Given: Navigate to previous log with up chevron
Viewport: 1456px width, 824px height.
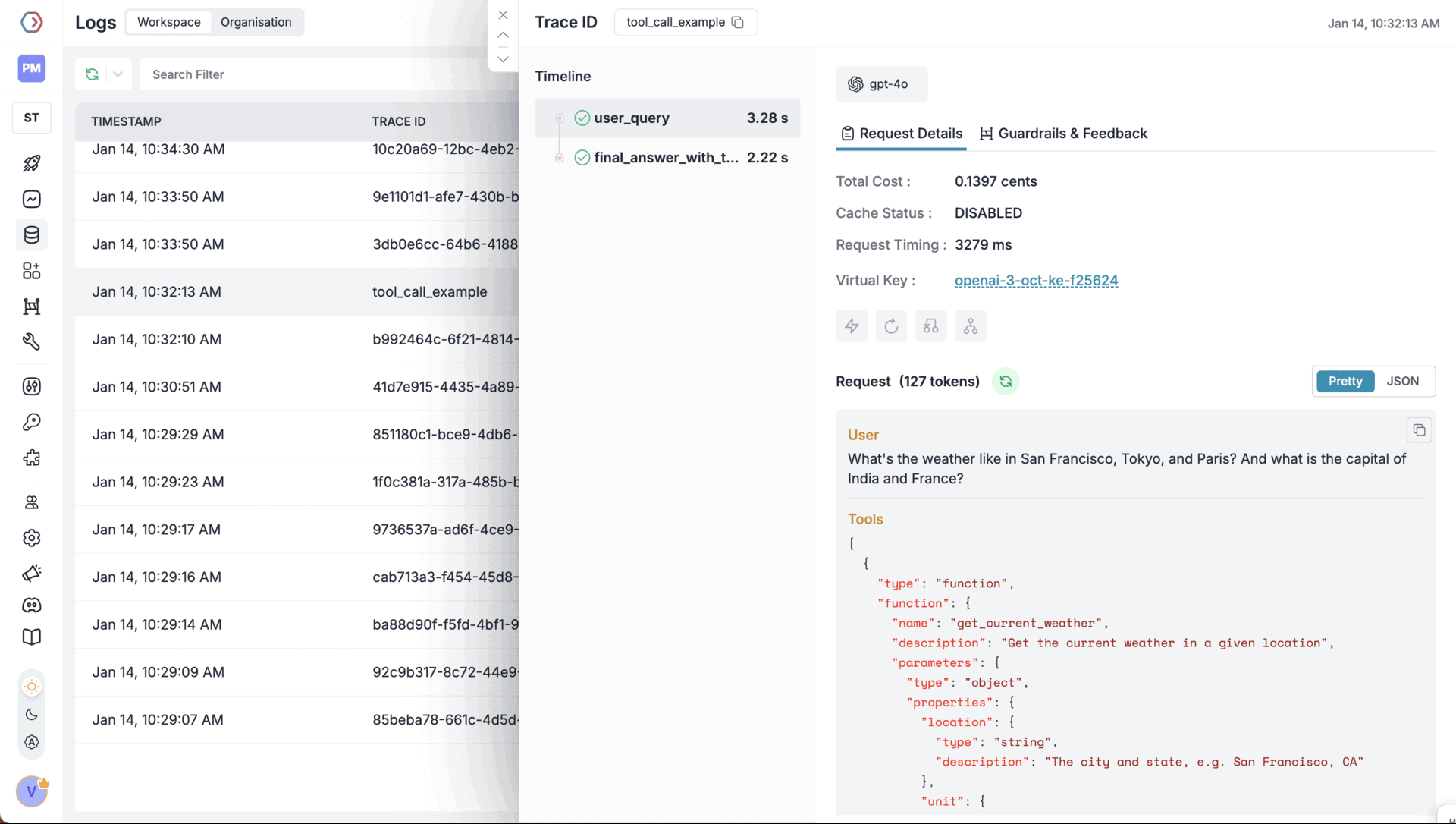Looking at the screenshot, I should [503, 35].
